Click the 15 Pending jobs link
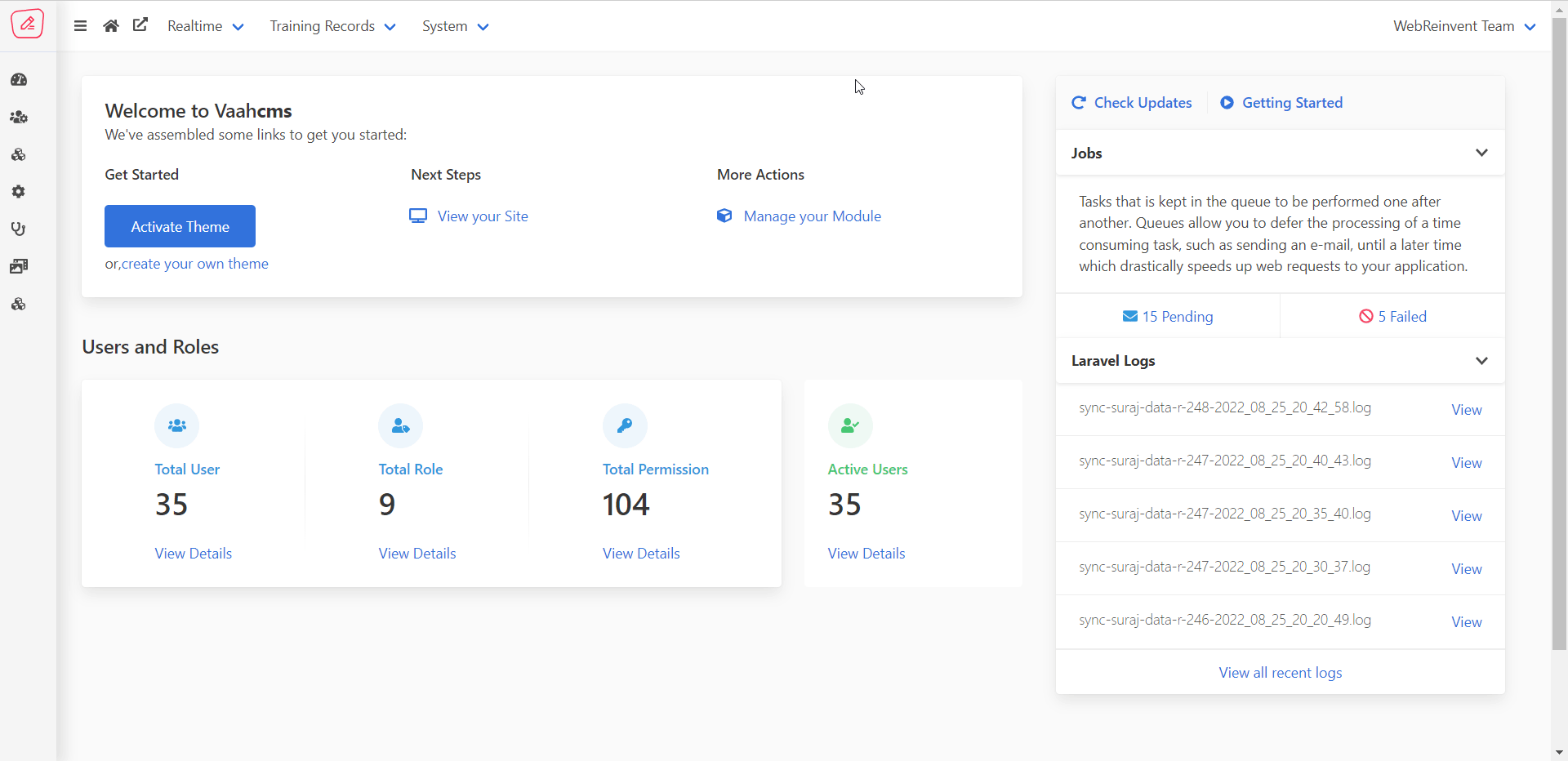This screenshot has width=1568, height=761. (1168, 317)
